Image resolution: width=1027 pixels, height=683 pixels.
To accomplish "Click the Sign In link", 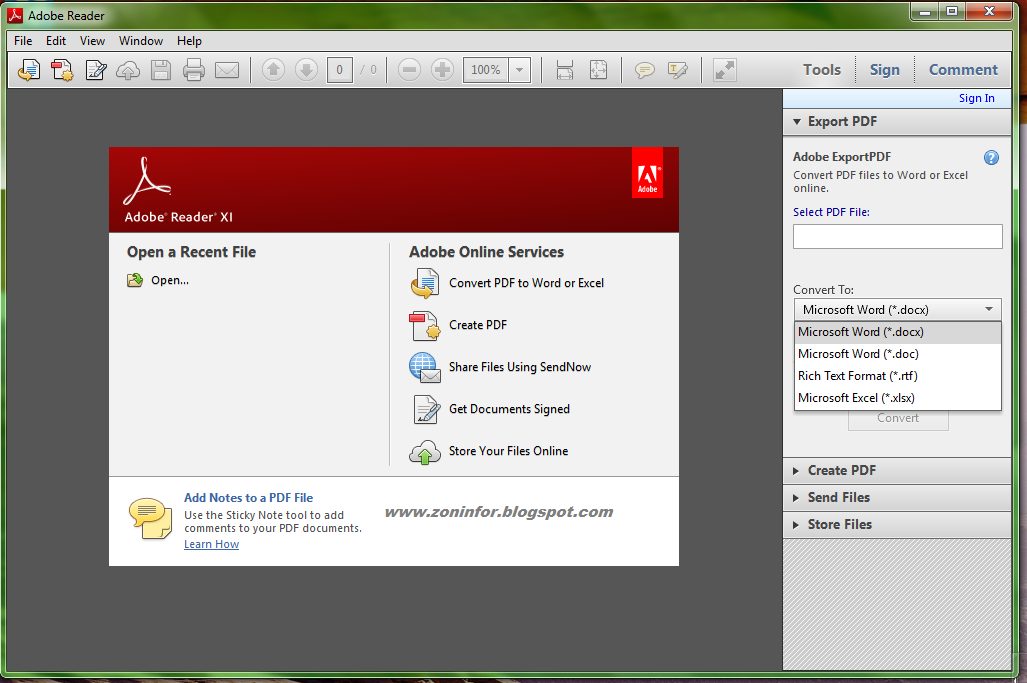I will (x=976, y=98).
